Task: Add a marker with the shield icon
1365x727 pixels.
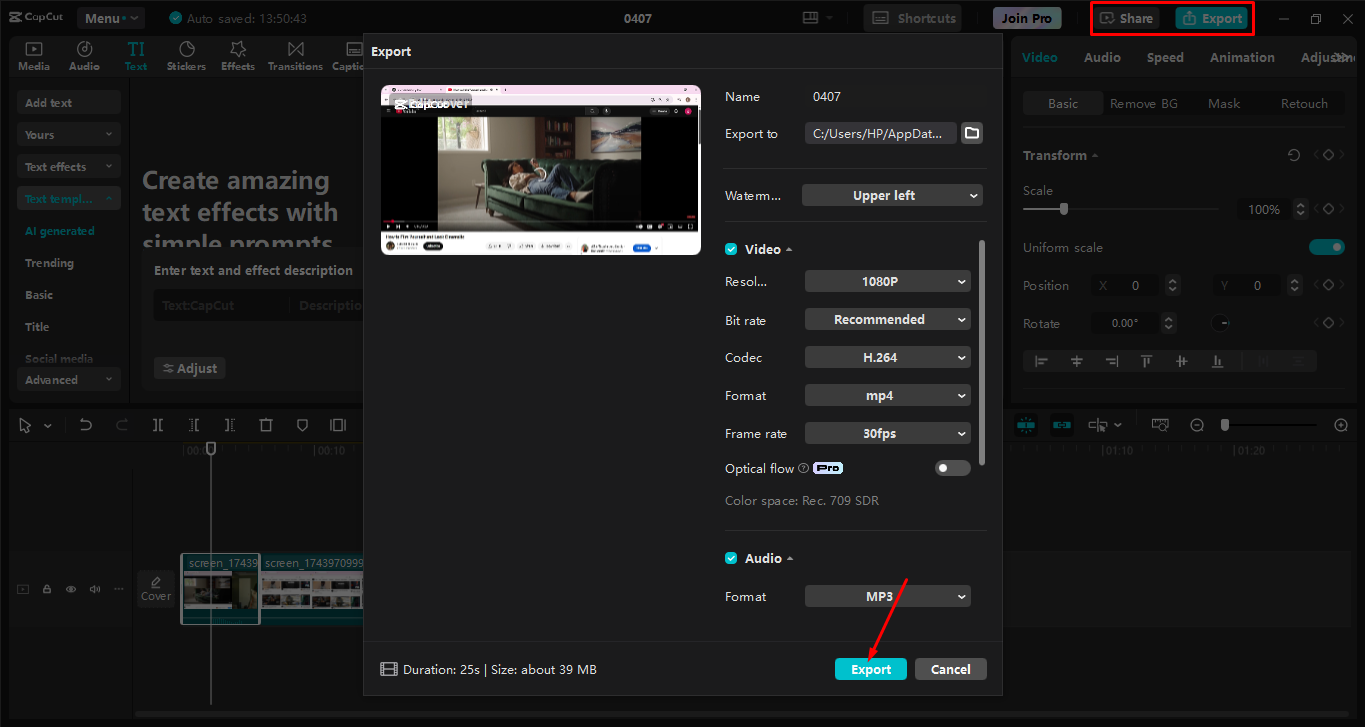Action: coord(302,425)
